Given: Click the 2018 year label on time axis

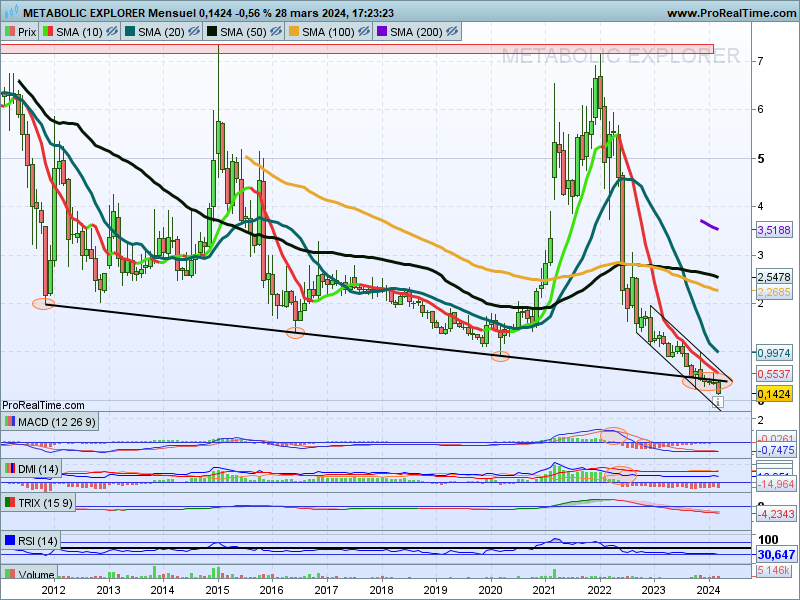Looking at the screenshot, I should click(381, 590).
